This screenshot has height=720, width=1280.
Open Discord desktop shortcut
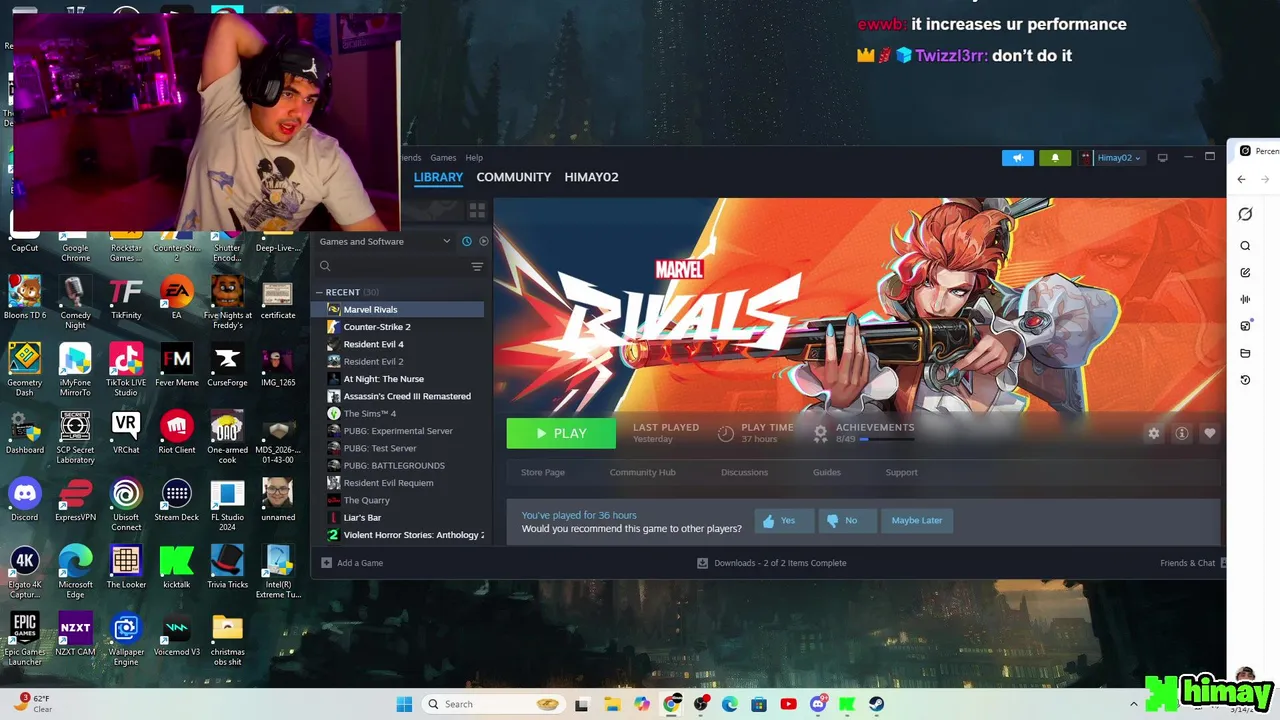24,499
